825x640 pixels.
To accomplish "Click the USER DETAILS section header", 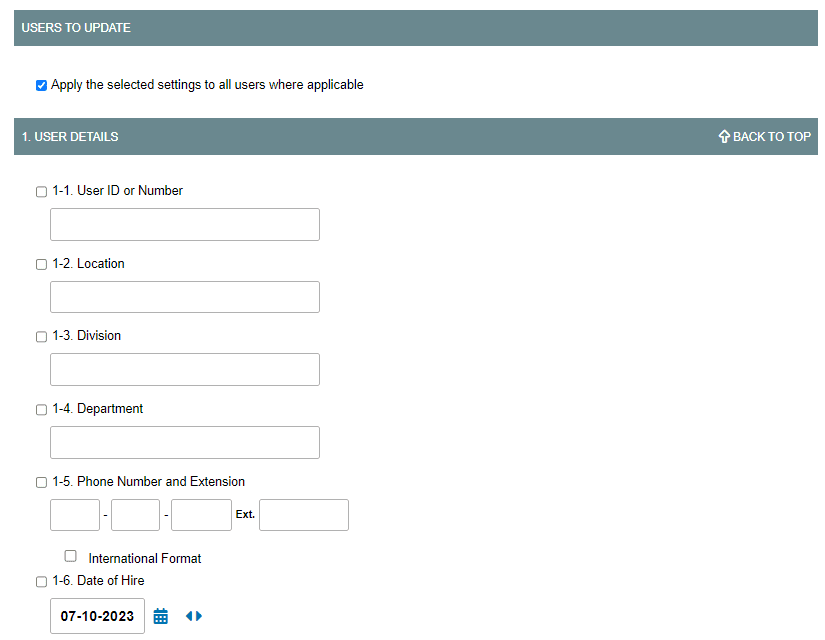I will point(70,136).
